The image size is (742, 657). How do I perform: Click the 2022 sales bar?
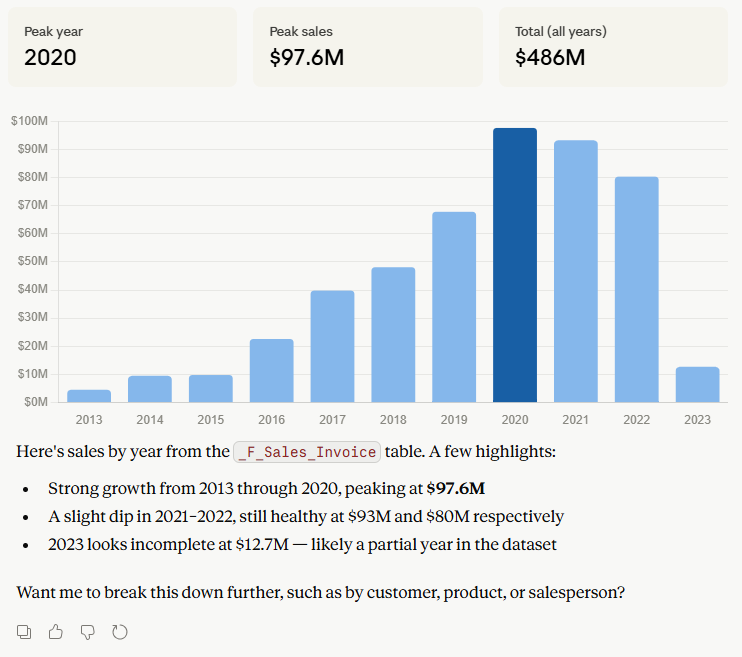[x=636, y=290]
